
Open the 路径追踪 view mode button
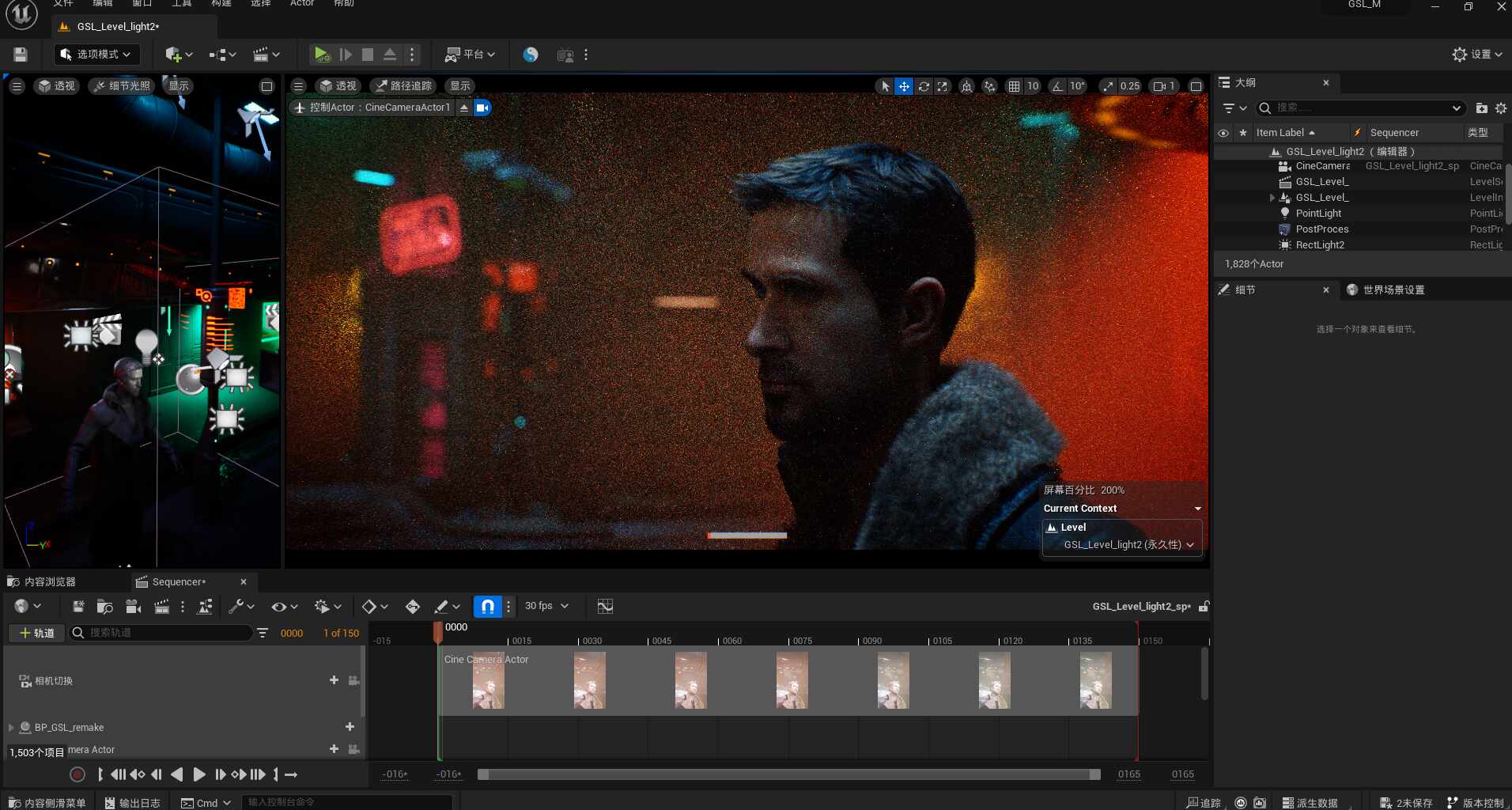click(x=404, y=86)
